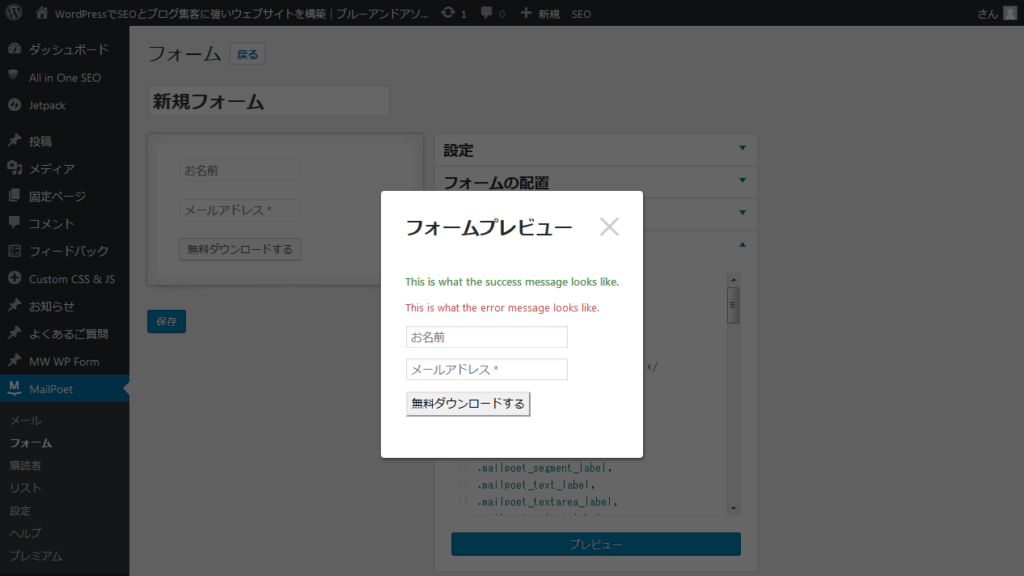Expand the third collapsed panel arrow

743,212
